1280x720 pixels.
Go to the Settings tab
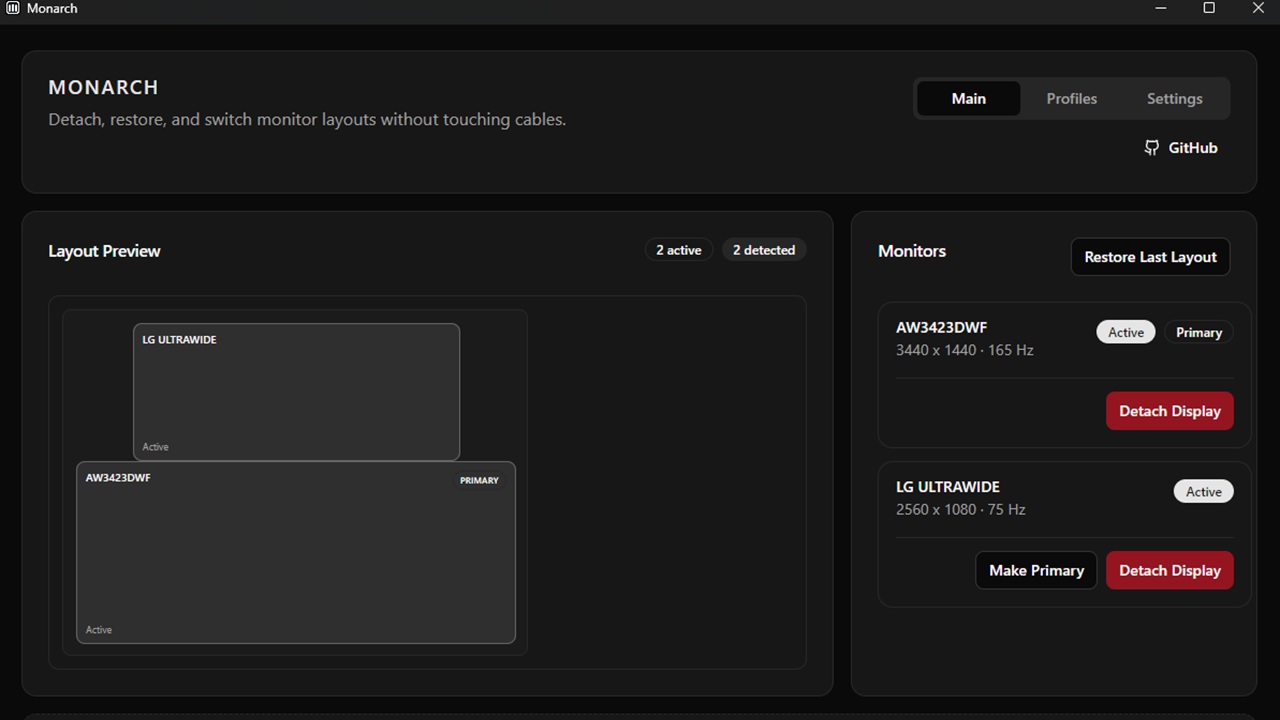click(x=1174, y=99)
